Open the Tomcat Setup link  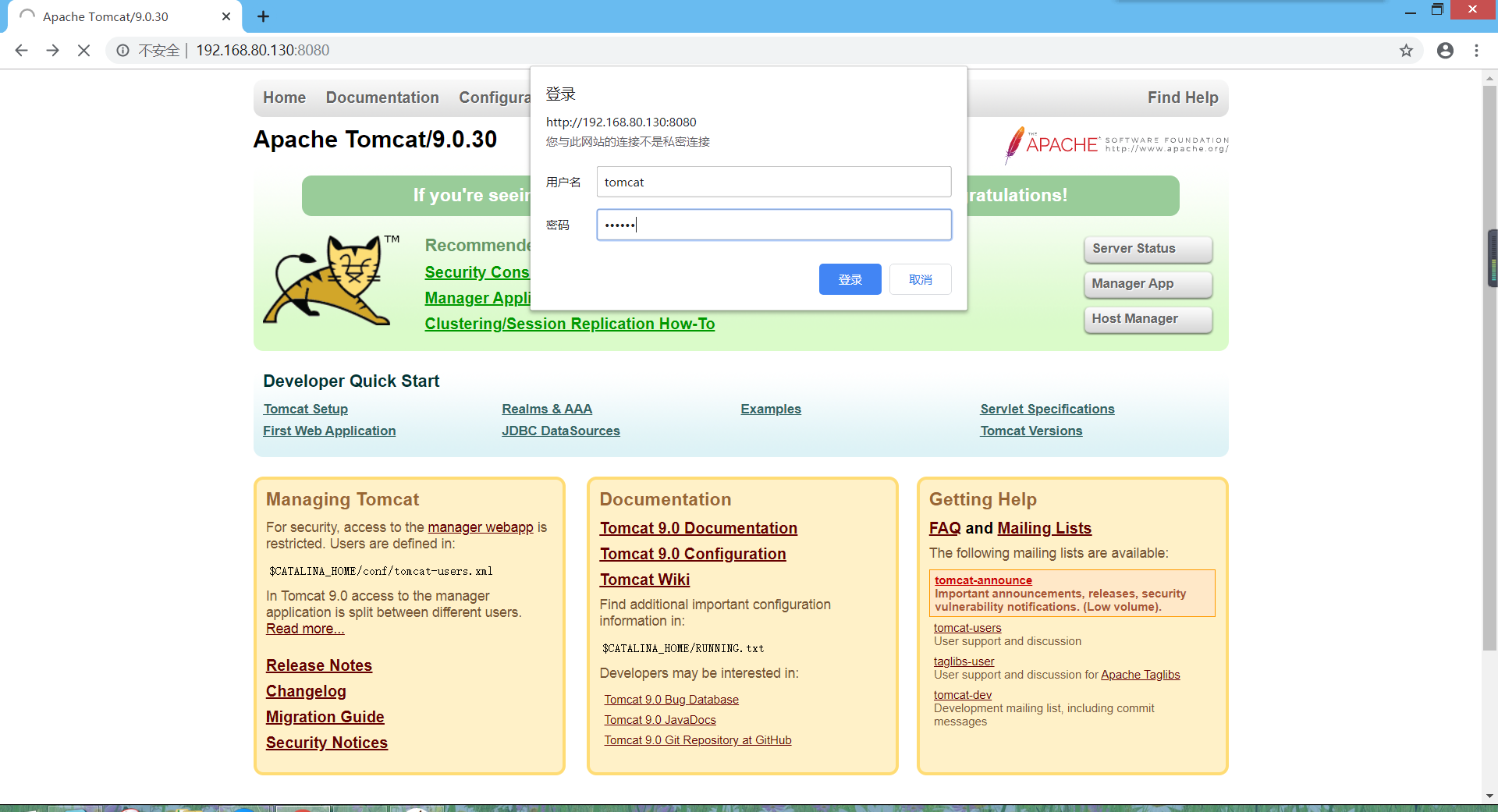[x=305, y=409]
